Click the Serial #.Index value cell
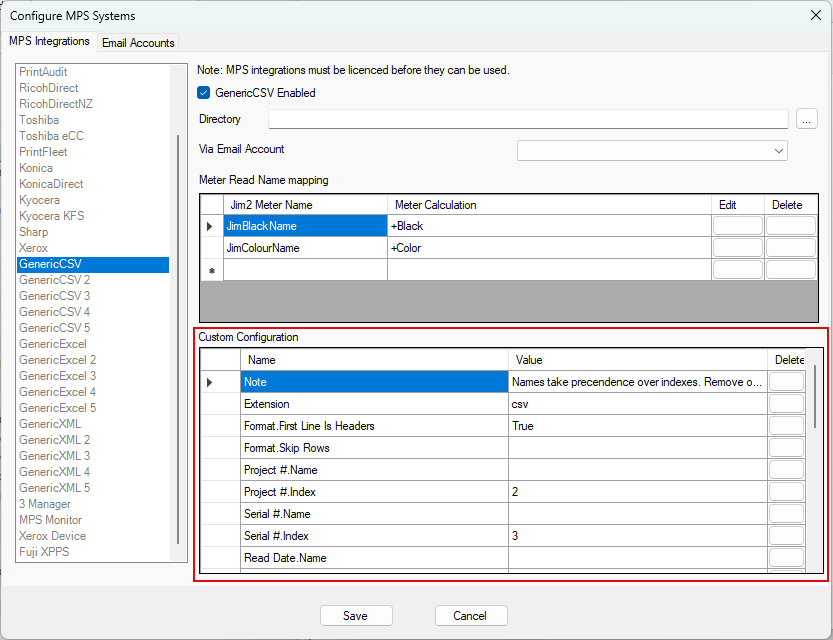The width and height of the screenshot is (833, 640). point(638,536)
